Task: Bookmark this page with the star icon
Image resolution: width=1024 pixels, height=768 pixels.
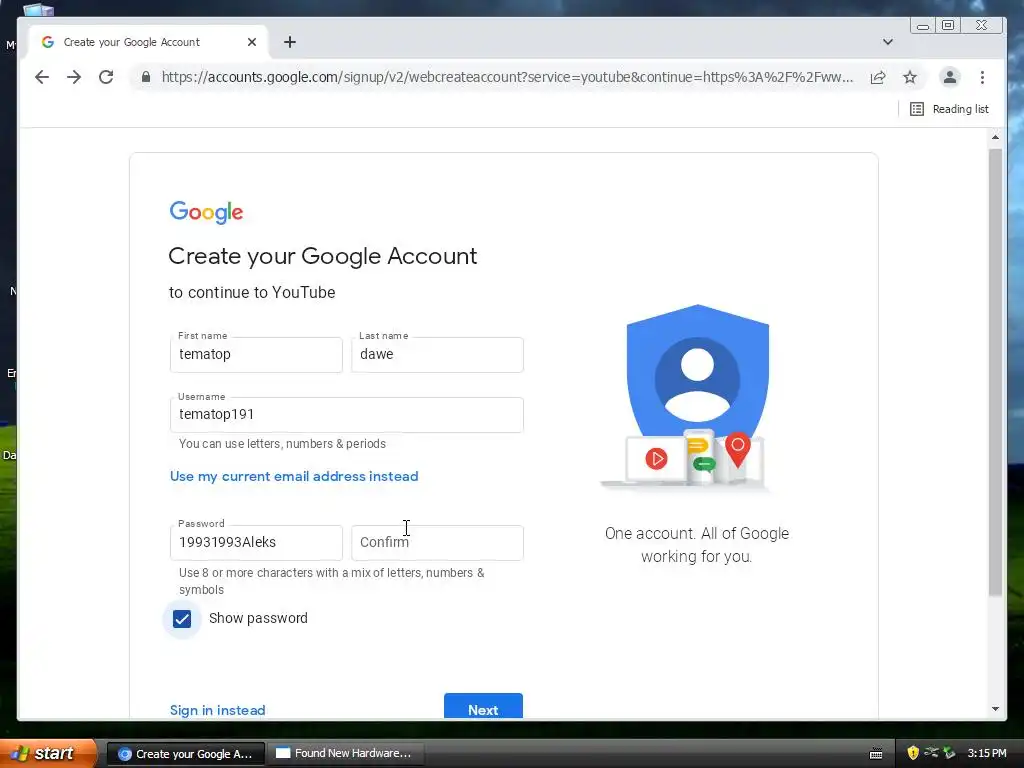Action: pos(910,77)
